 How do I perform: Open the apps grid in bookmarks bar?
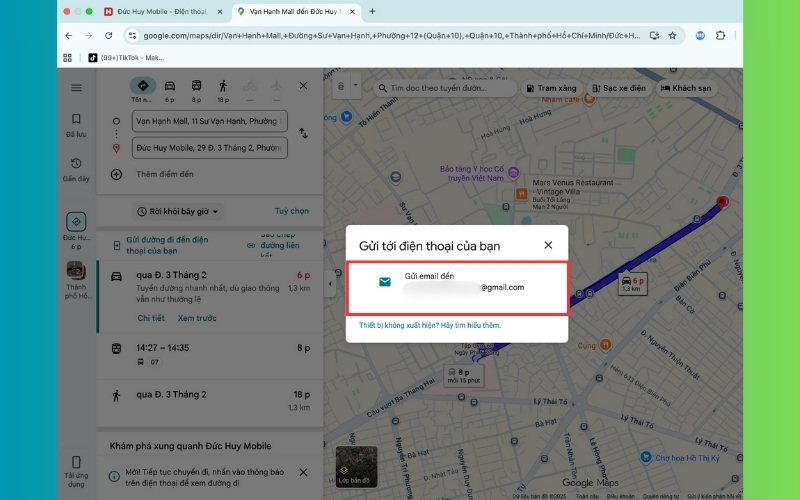[x=67, y=58]
